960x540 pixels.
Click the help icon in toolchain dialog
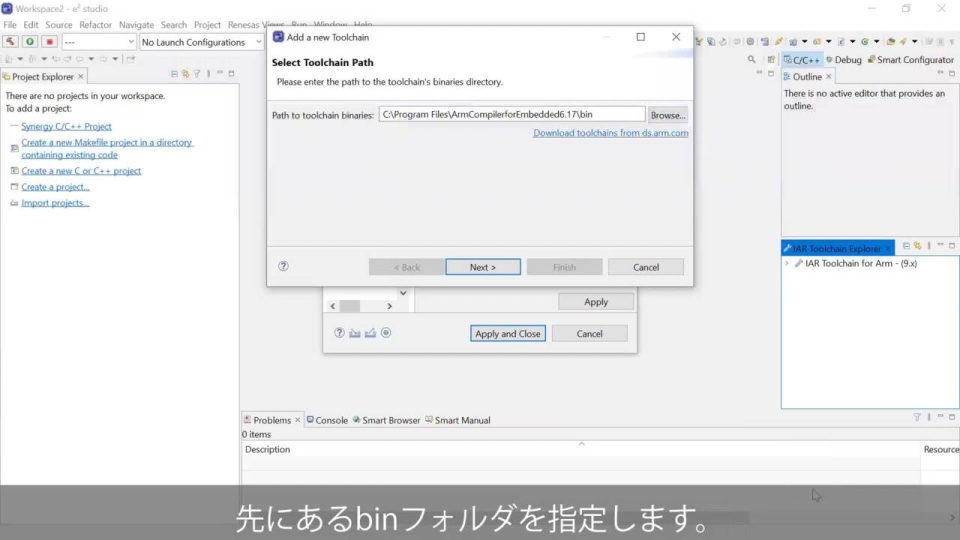tap(283, 266)
